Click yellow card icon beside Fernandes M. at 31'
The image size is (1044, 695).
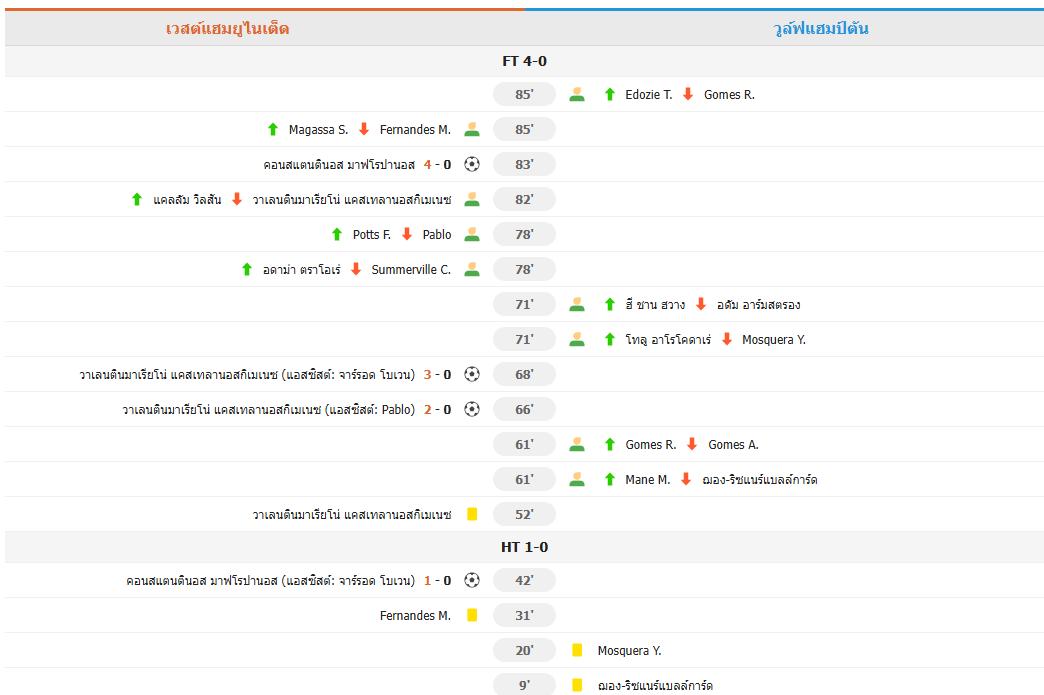click(472, 615)
